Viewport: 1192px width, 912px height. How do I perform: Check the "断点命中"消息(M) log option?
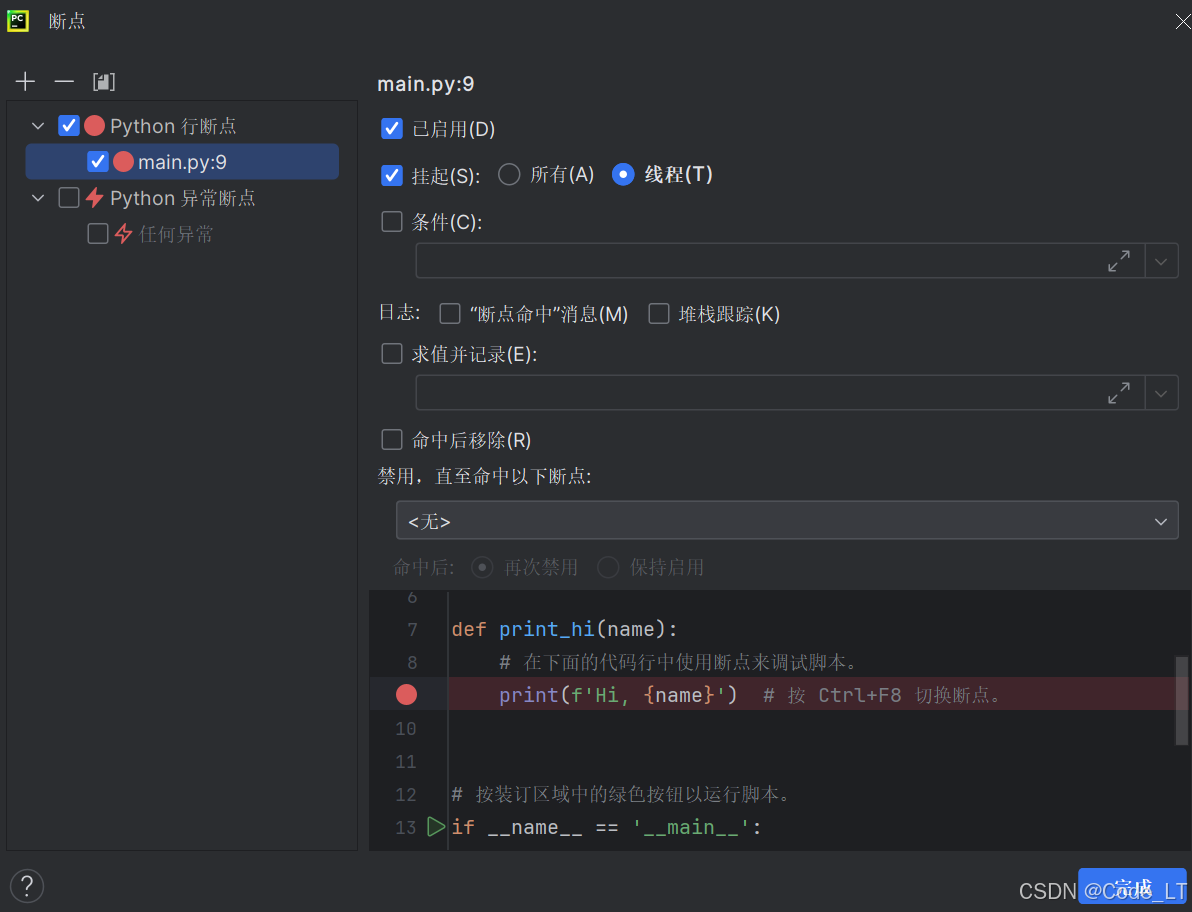(450, 314)
